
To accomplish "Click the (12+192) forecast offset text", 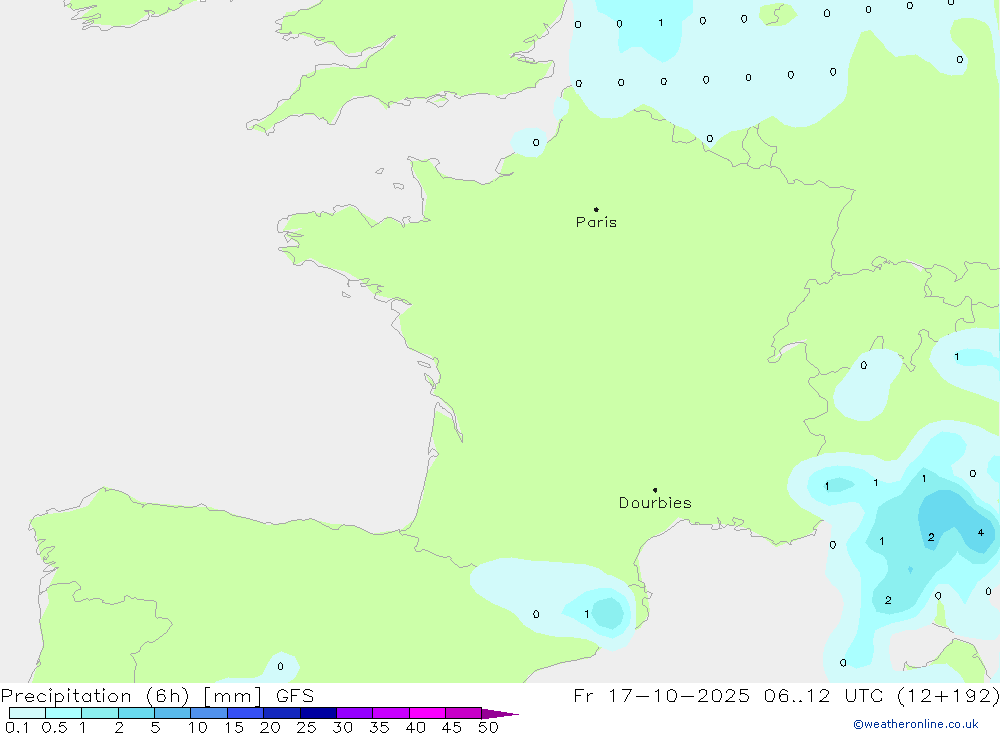I will (948, 696).
